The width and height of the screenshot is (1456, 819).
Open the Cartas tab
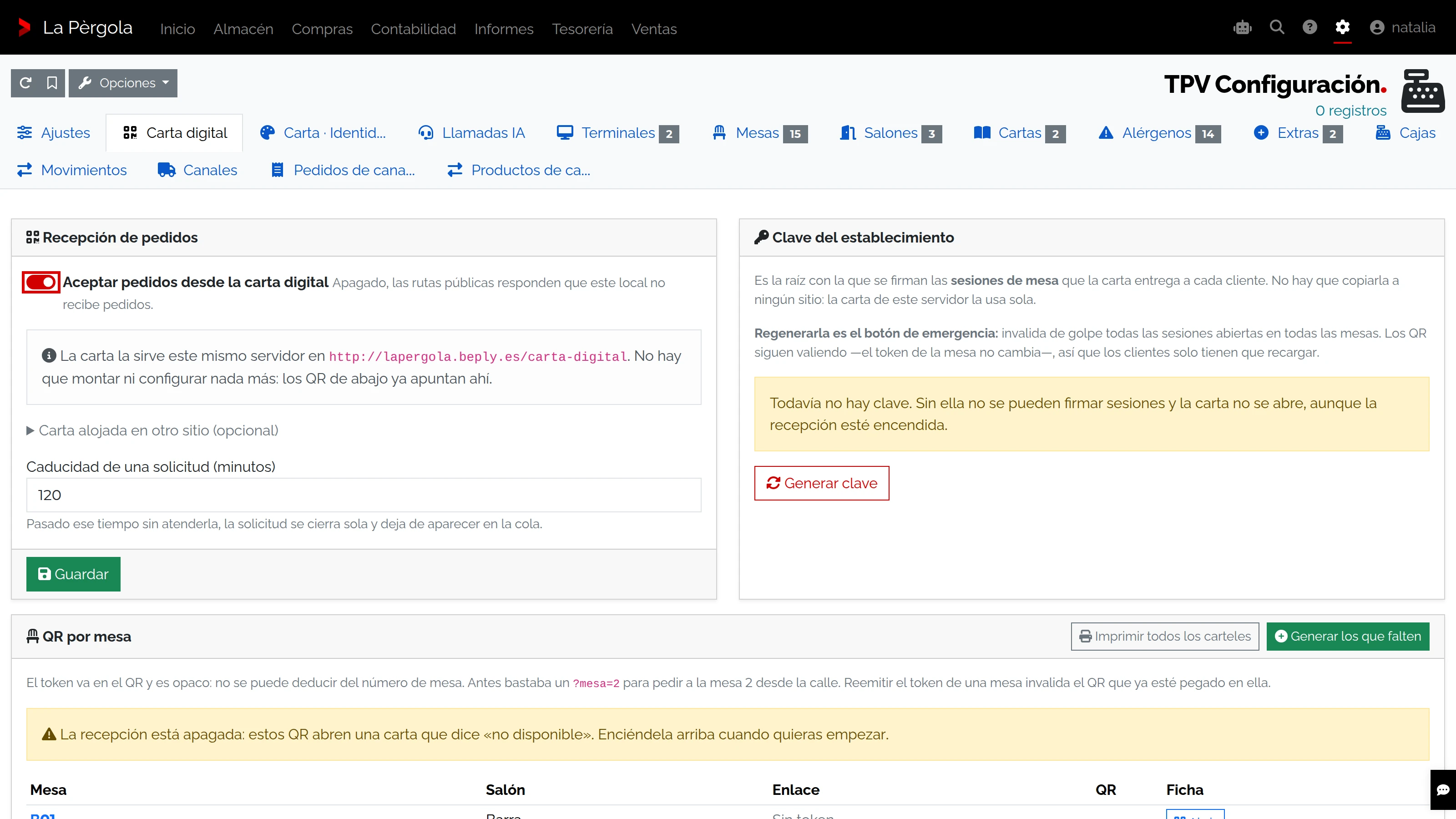coord(1020,133)
